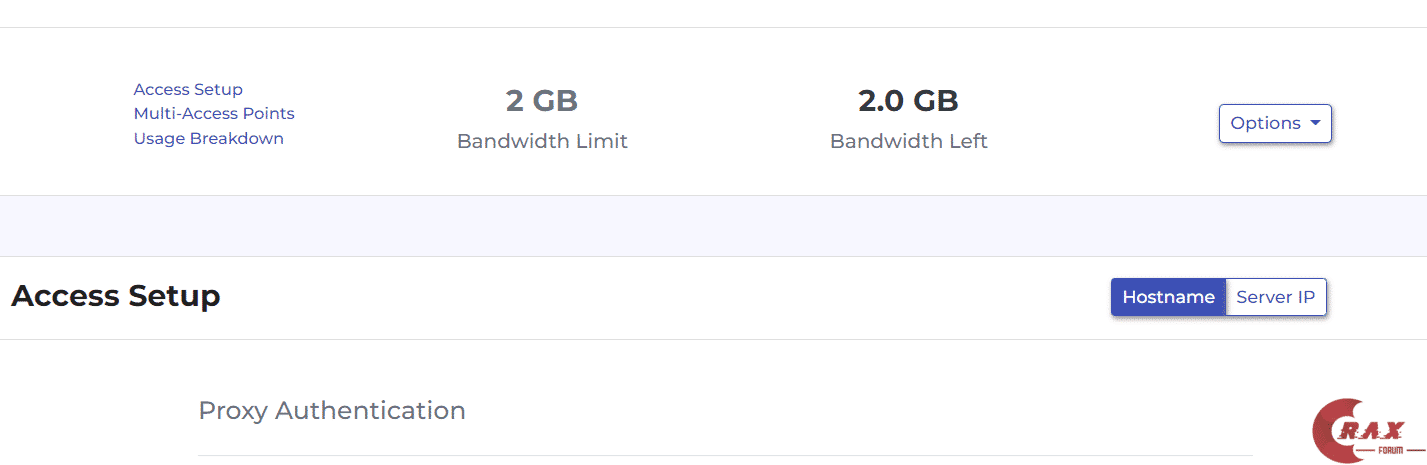Click the Bandwidth Left label

(908, 142)
